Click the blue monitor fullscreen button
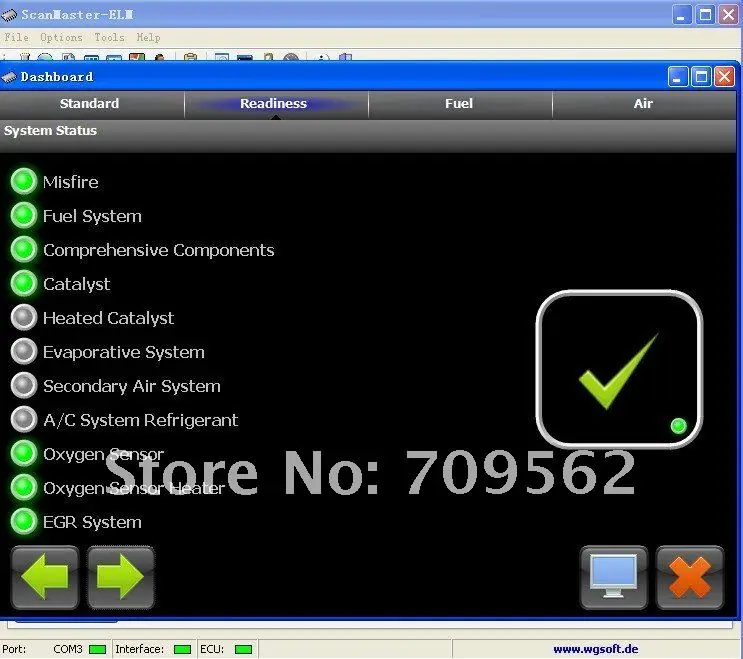 click(614, 577)
